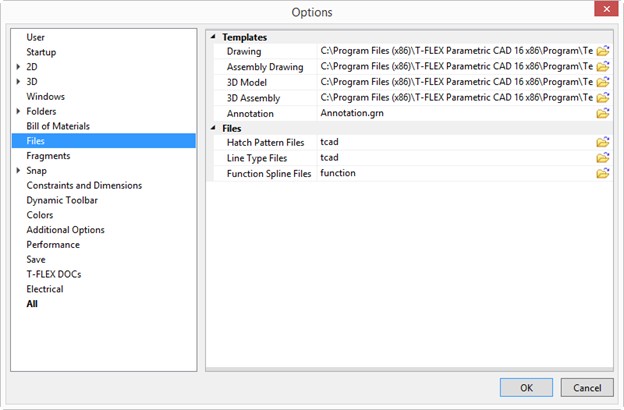Expand the 3D tree node arrow

[x=18, y=82]
